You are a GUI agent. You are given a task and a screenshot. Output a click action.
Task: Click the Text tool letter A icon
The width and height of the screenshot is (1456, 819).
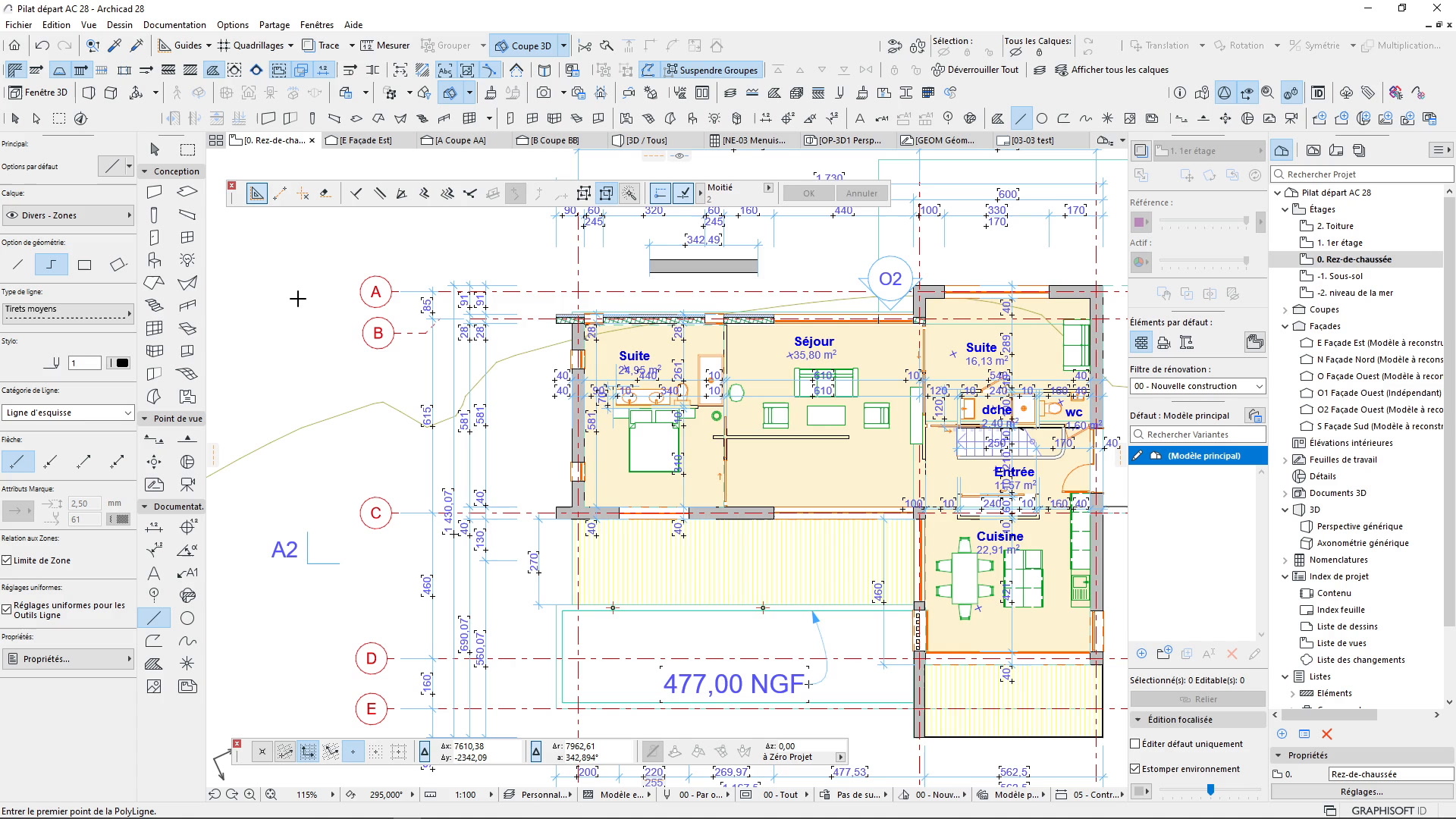click(154, 573)
